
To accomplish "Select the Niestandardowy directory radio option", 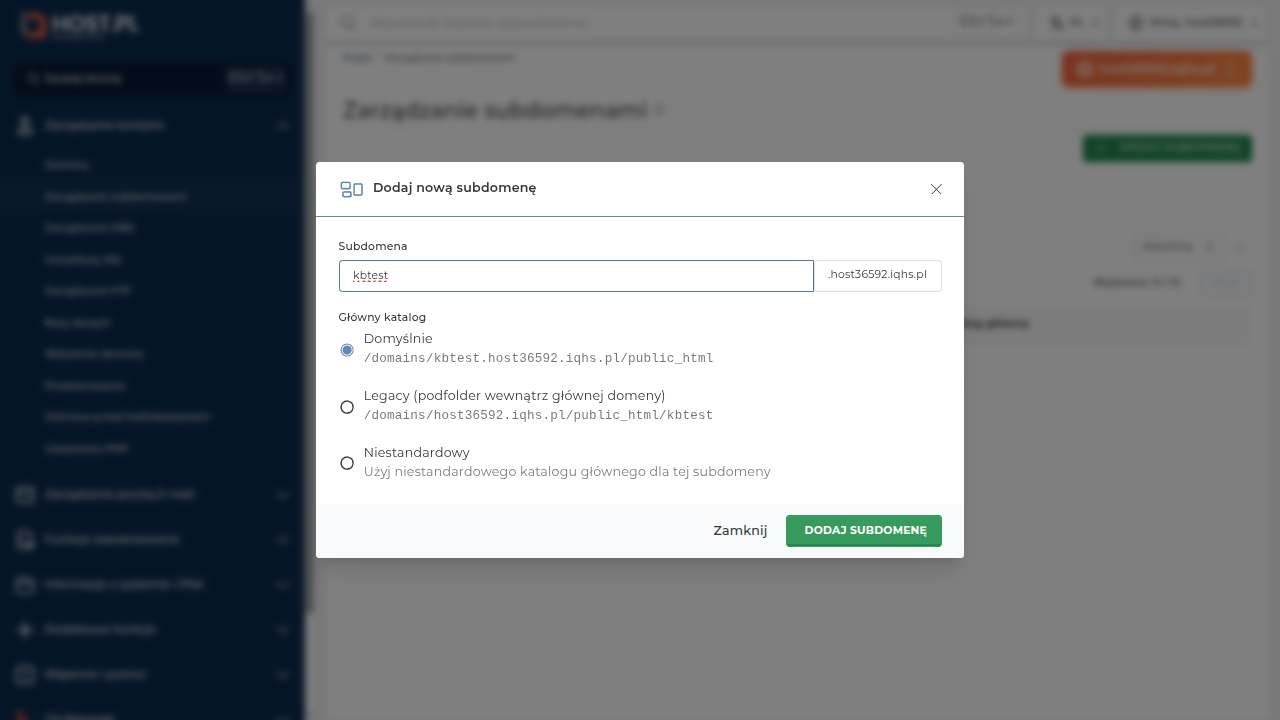I will click(x=347, y=463).
